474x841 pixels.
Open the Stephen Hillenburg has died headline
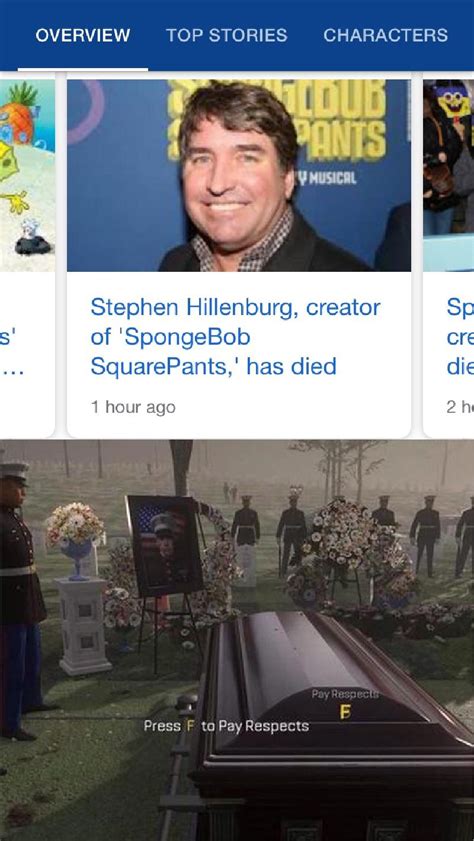(235, 337)
